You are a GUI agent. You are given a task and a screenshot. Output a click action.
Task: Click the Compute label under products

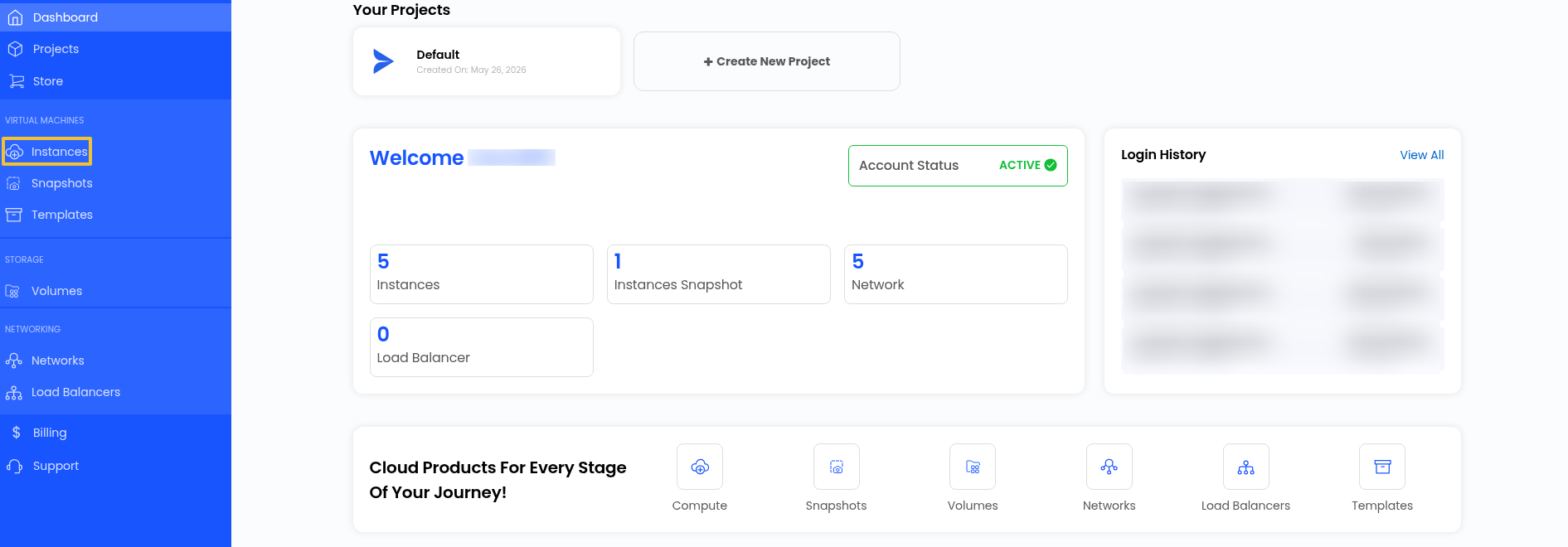coord(700,506)
